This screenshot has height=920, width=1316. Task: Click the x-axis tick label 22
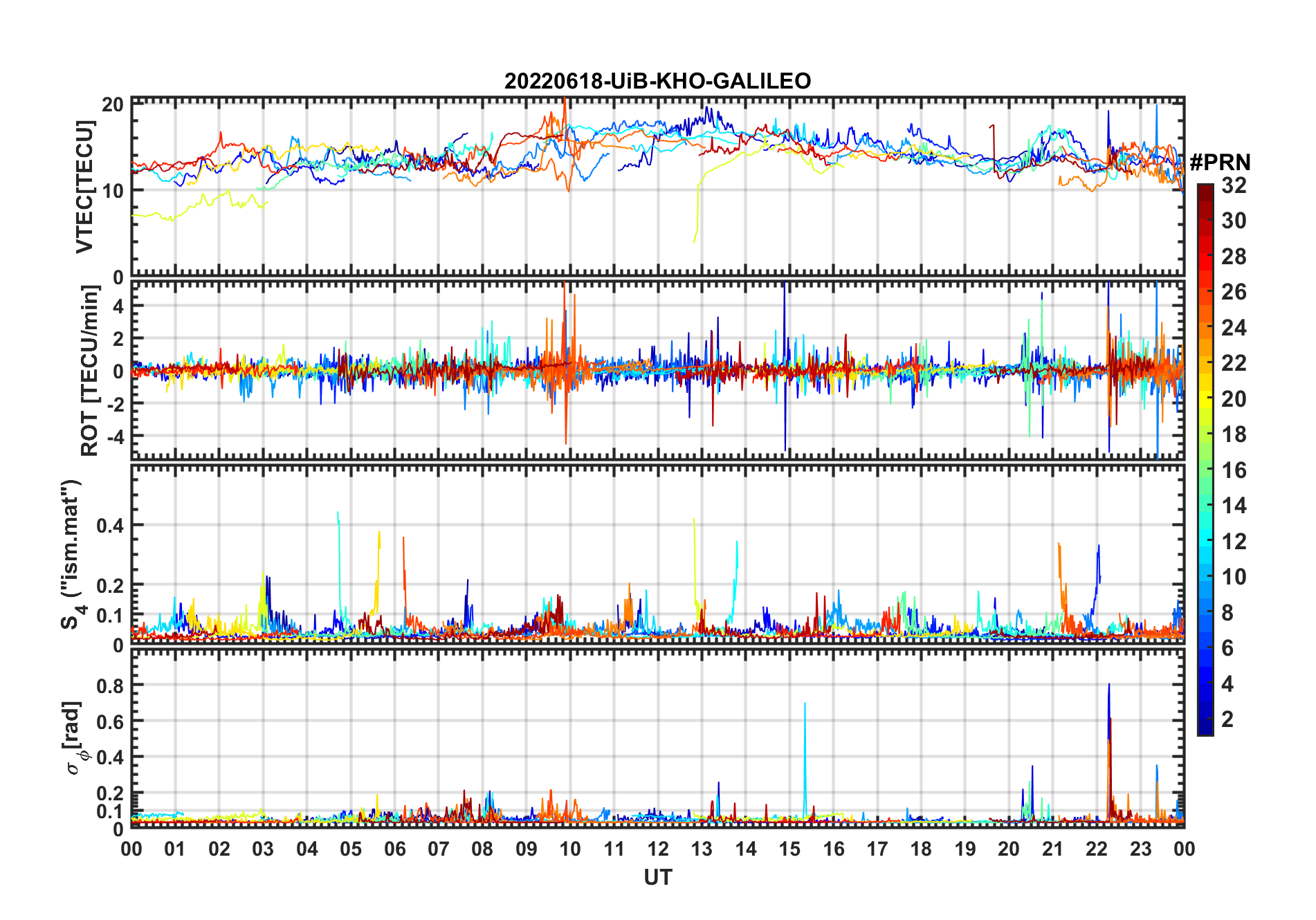pos(1097,849)
